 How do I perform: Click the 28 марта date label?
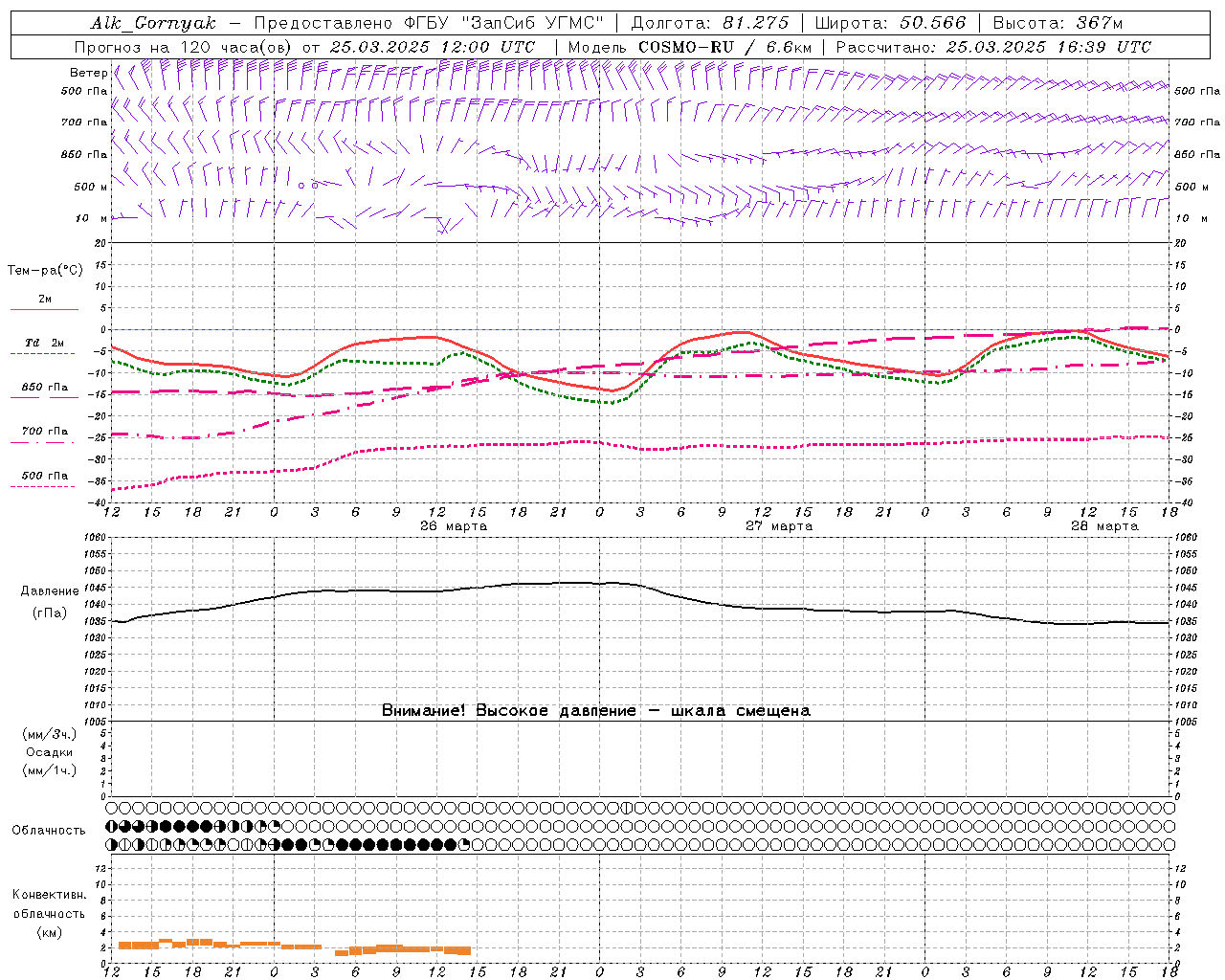pyautogui.click(x=1104, y=526)
